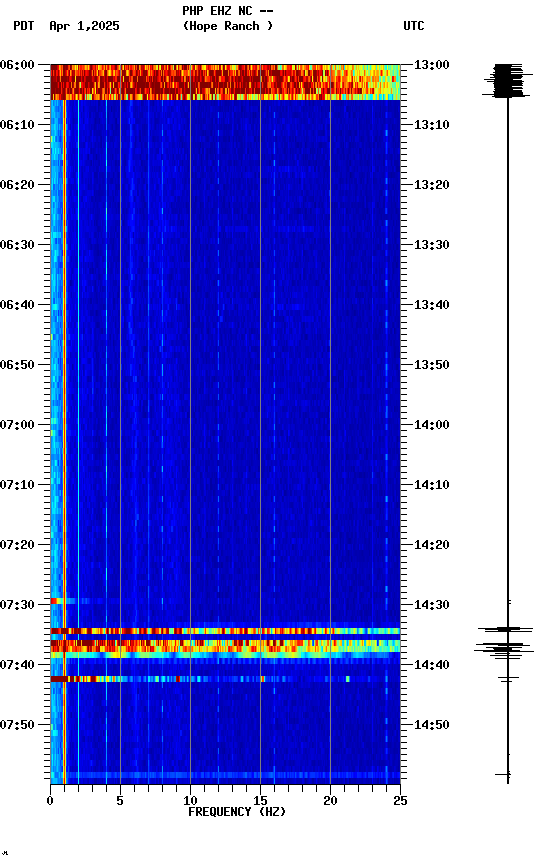Click the '13:30' UTC time label
Viewport: 552px width, 864px height.
[x=432, y=245]
